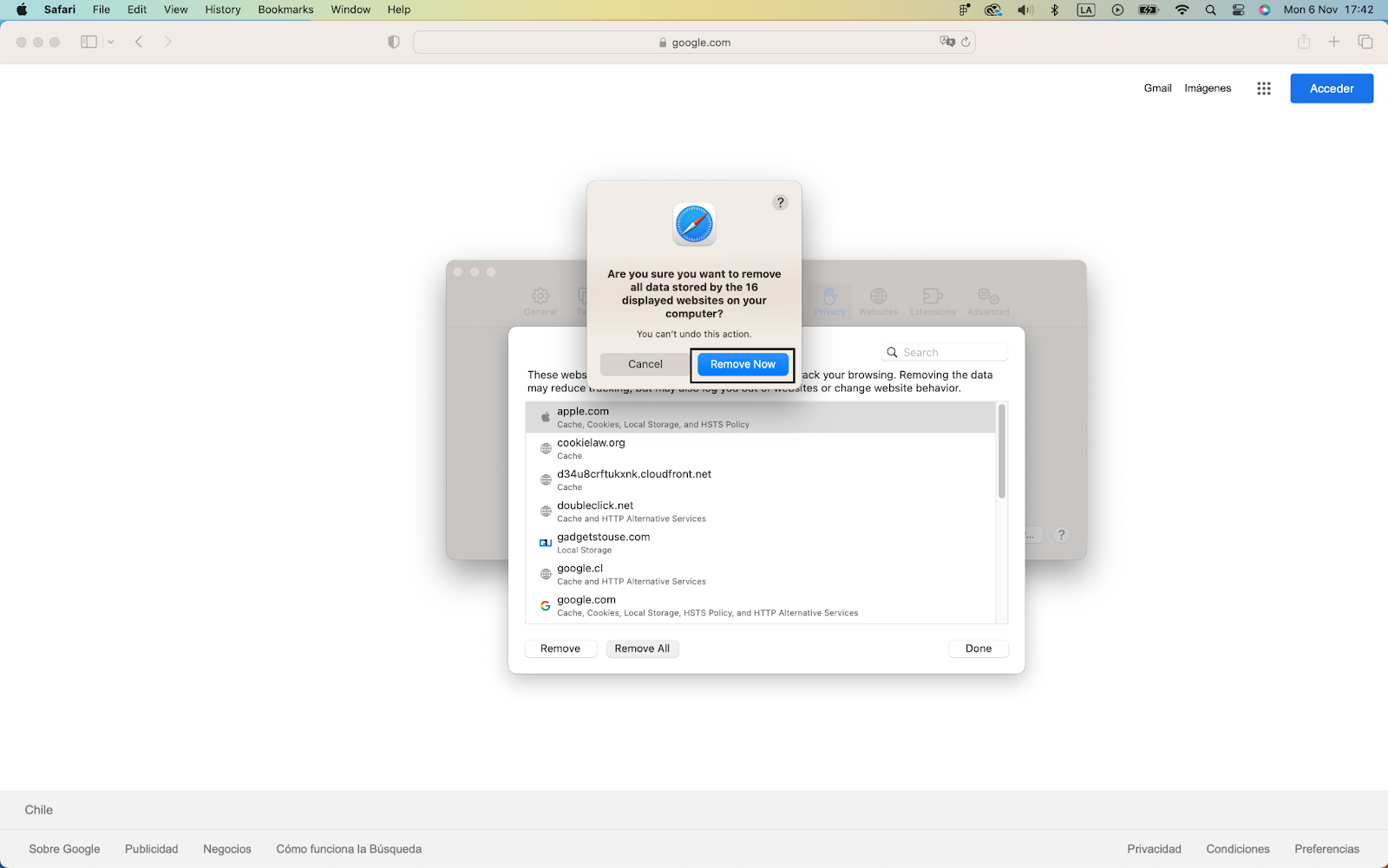The height and width of the screenshot is (868, 1388).
Task: Cancel the data removal dialog
Action: (x=645, y=364)
